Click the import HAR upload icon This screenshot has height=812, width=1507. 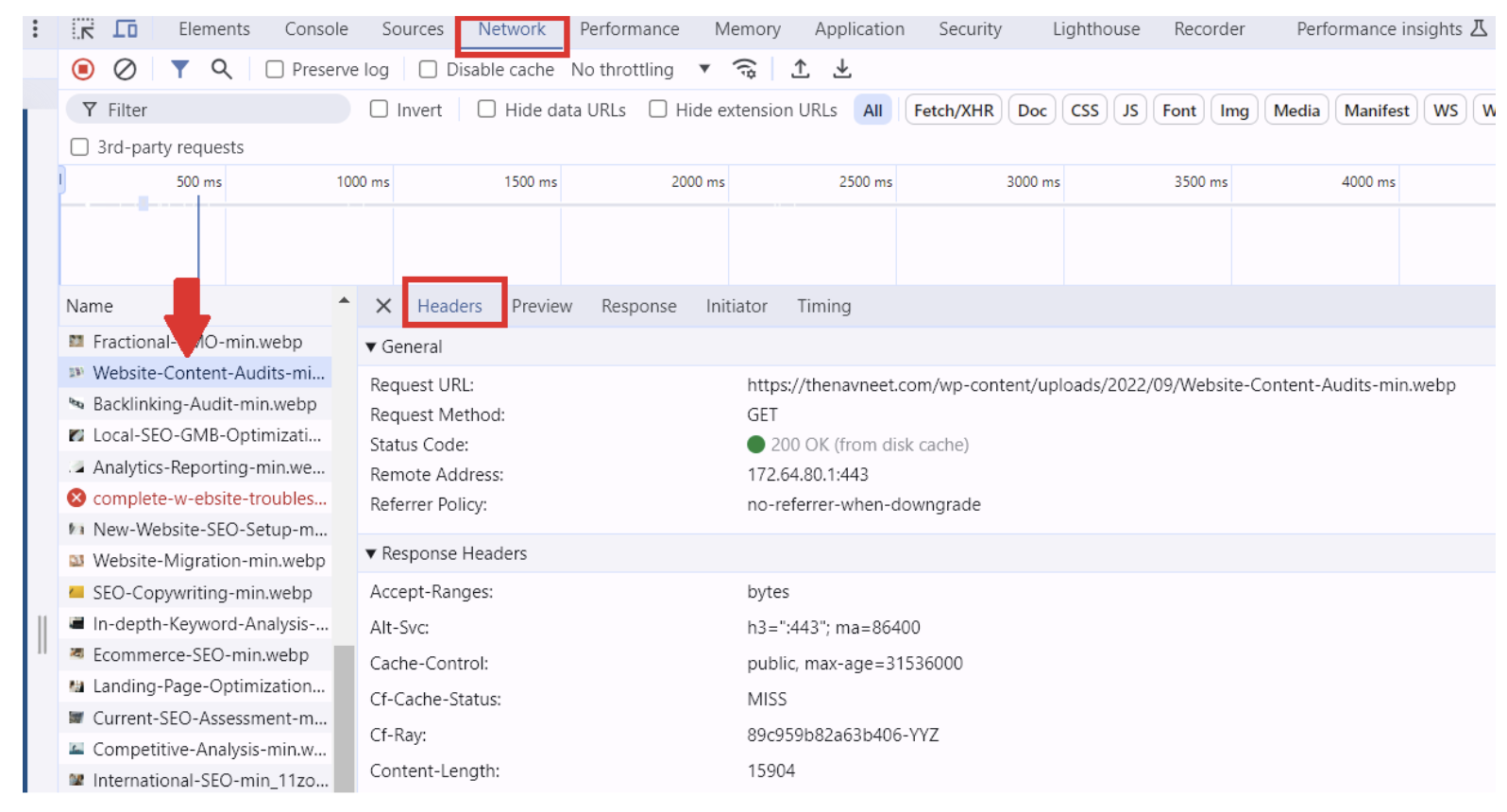click(800, 69)
